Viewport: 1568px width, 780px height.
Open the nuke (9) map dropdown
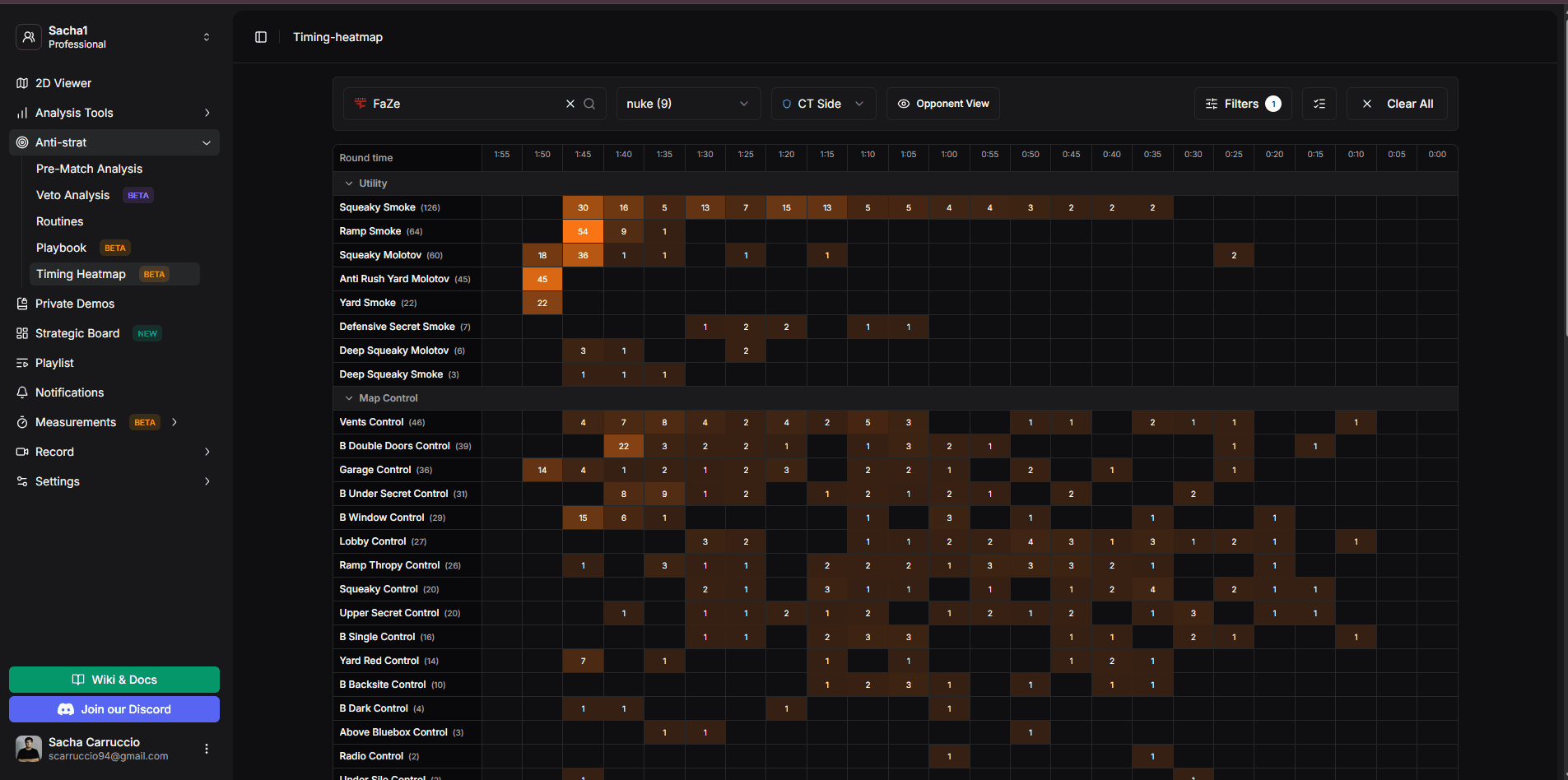pos(688,104)
